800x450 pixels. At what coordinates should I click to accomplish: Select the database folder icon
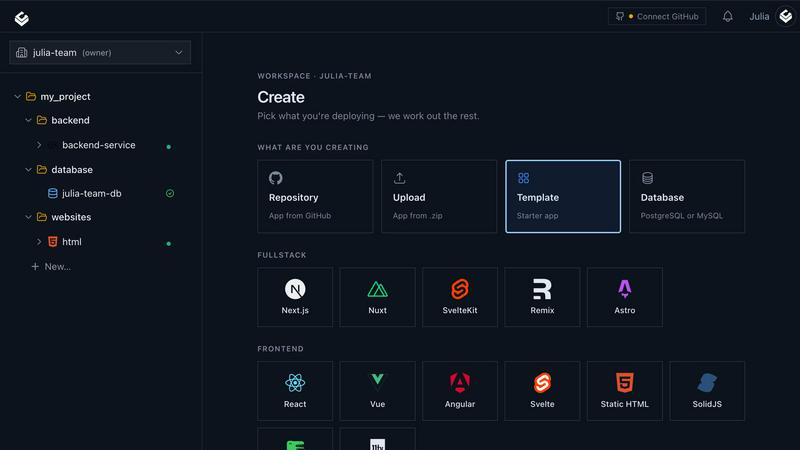click(x=42, y=169)
